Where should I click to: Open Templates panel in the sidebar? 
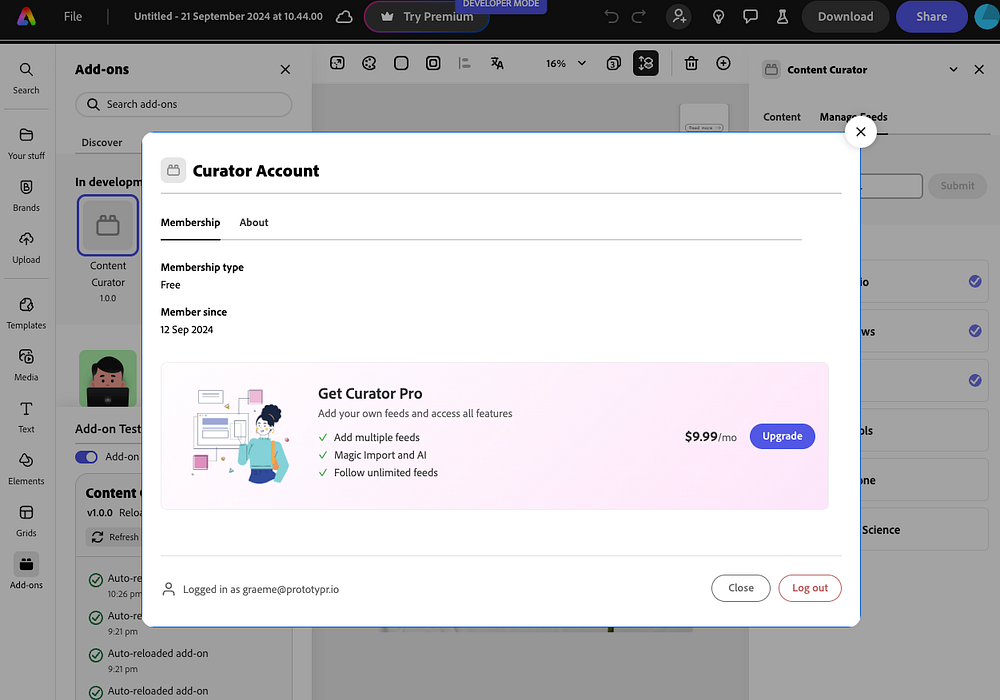pos(26,313)
